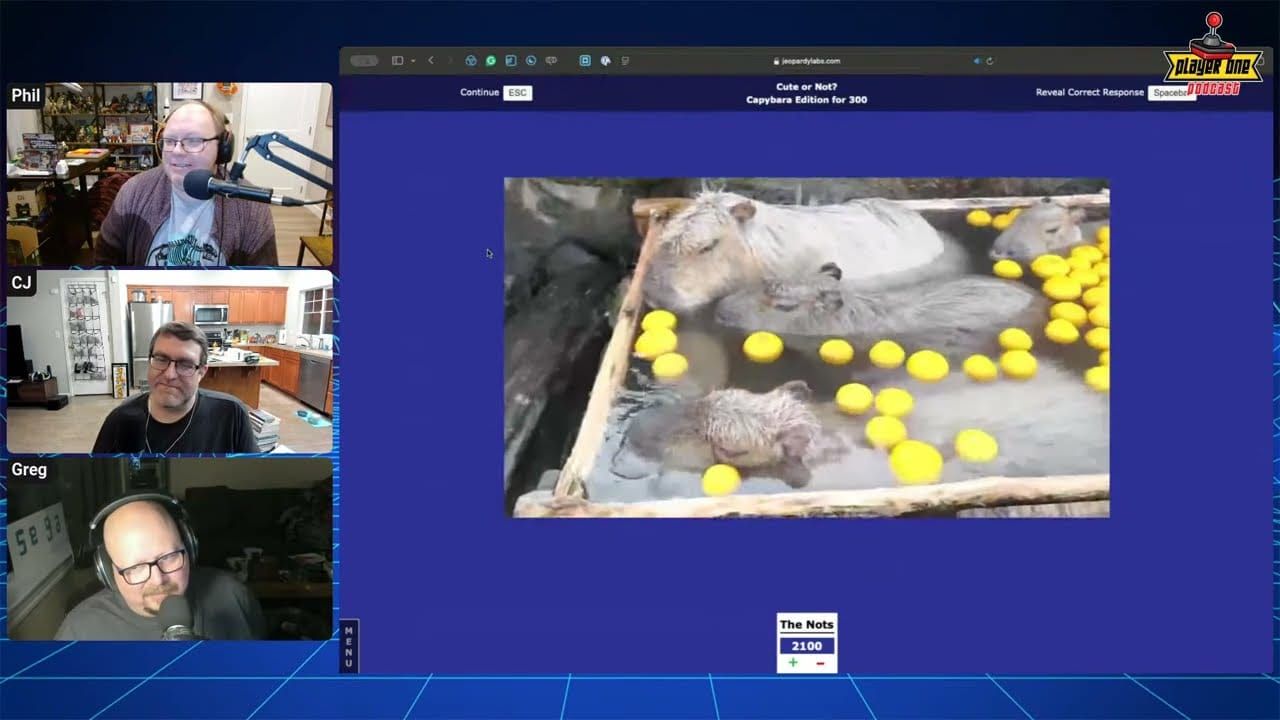Image resolution: width=1280 pixels, height=720 pixels.
Task: Click Phil's webcam feed
Action: coord(170,175)
